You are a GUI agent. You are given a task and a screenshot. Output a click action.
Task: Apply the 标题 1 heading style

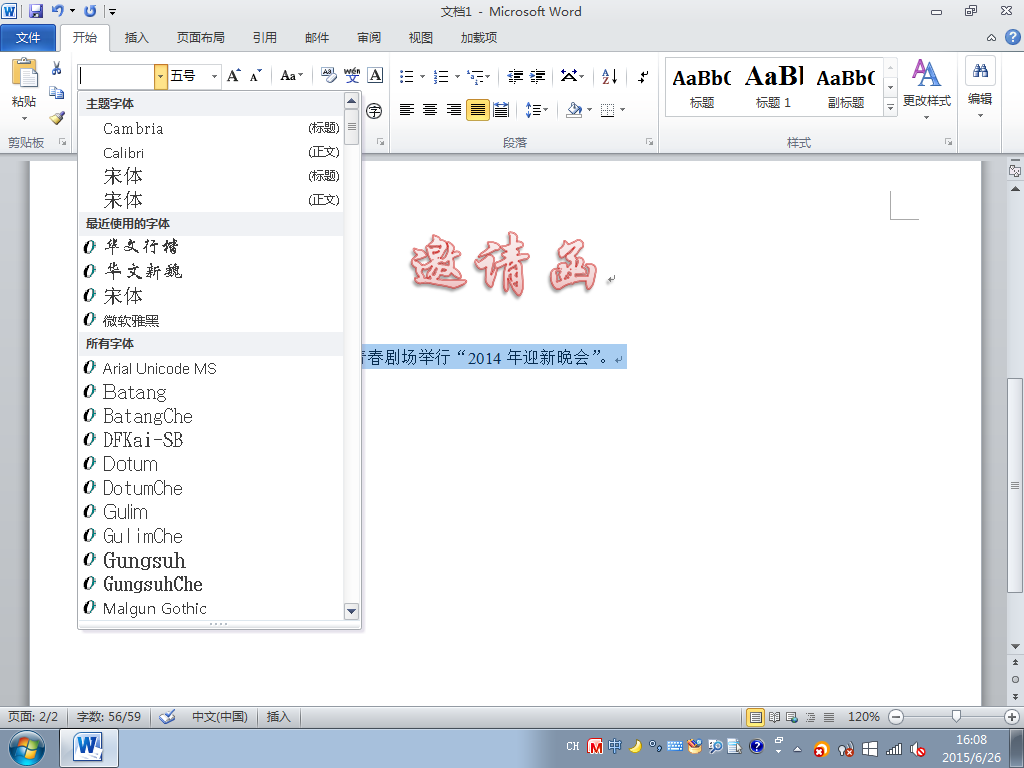click(773, 87)
